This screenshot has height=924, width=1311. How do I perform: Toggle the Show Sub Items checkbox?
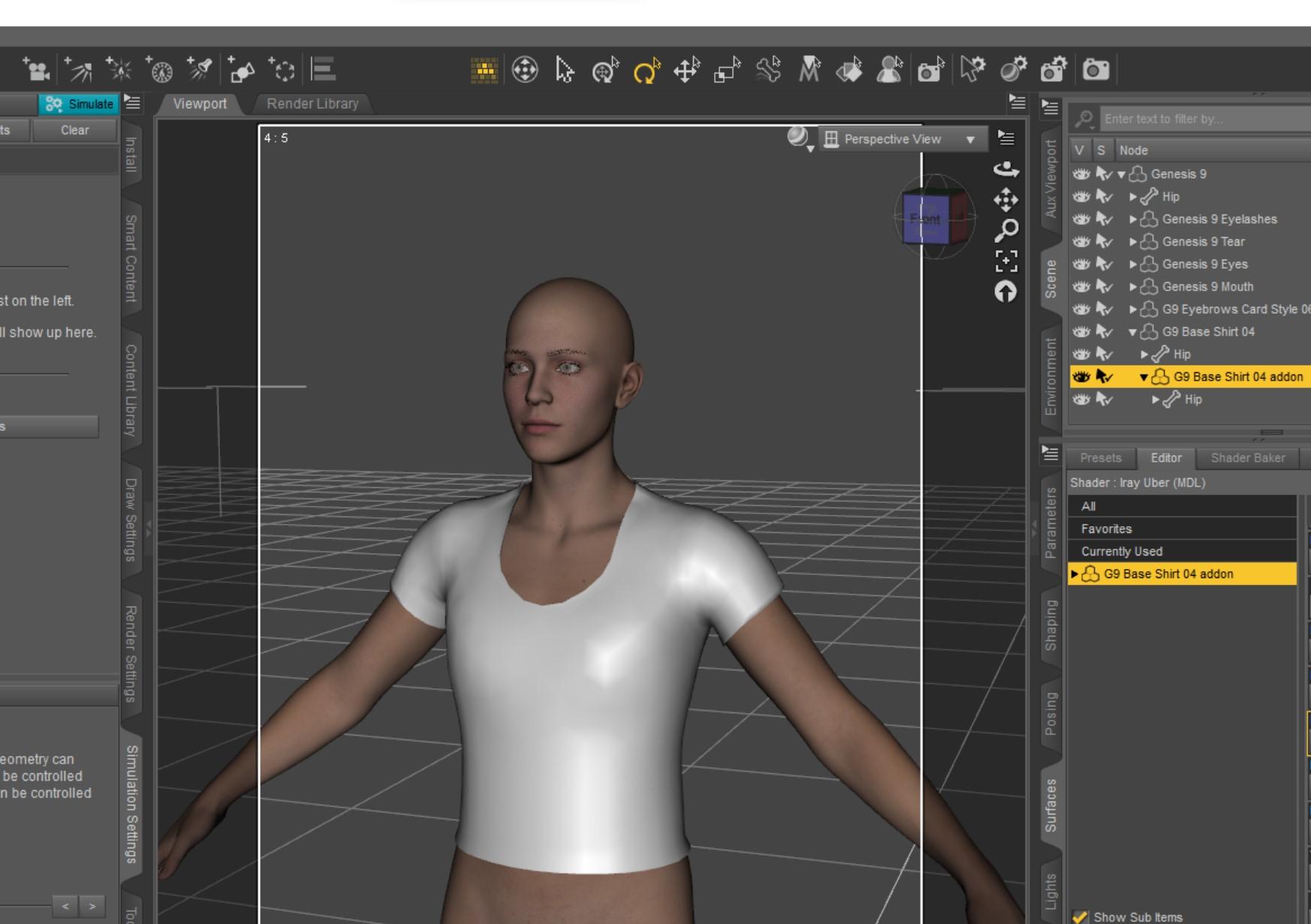coord(1080,916)
